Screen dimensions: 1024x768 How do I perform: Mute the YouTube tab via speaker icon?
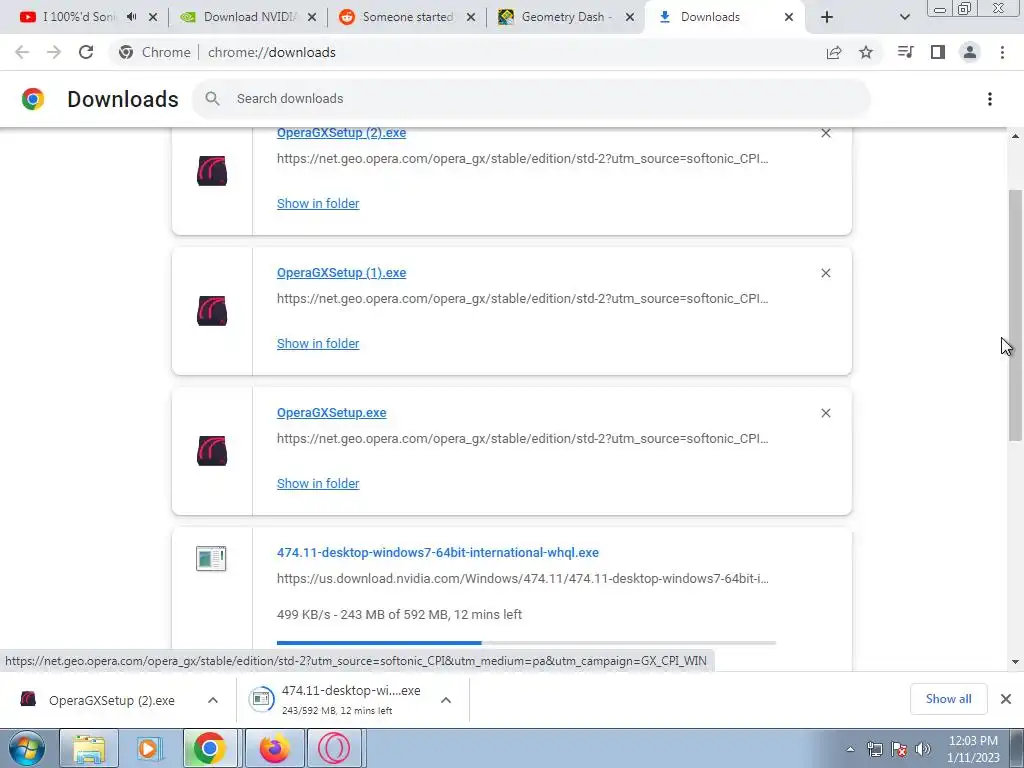tap(131, 17)
